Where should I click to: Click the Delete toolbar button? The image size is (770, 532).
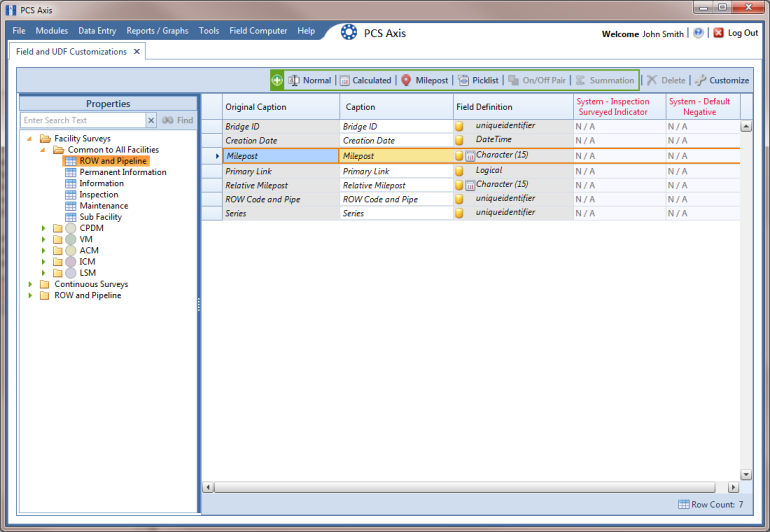click(666, 80)
